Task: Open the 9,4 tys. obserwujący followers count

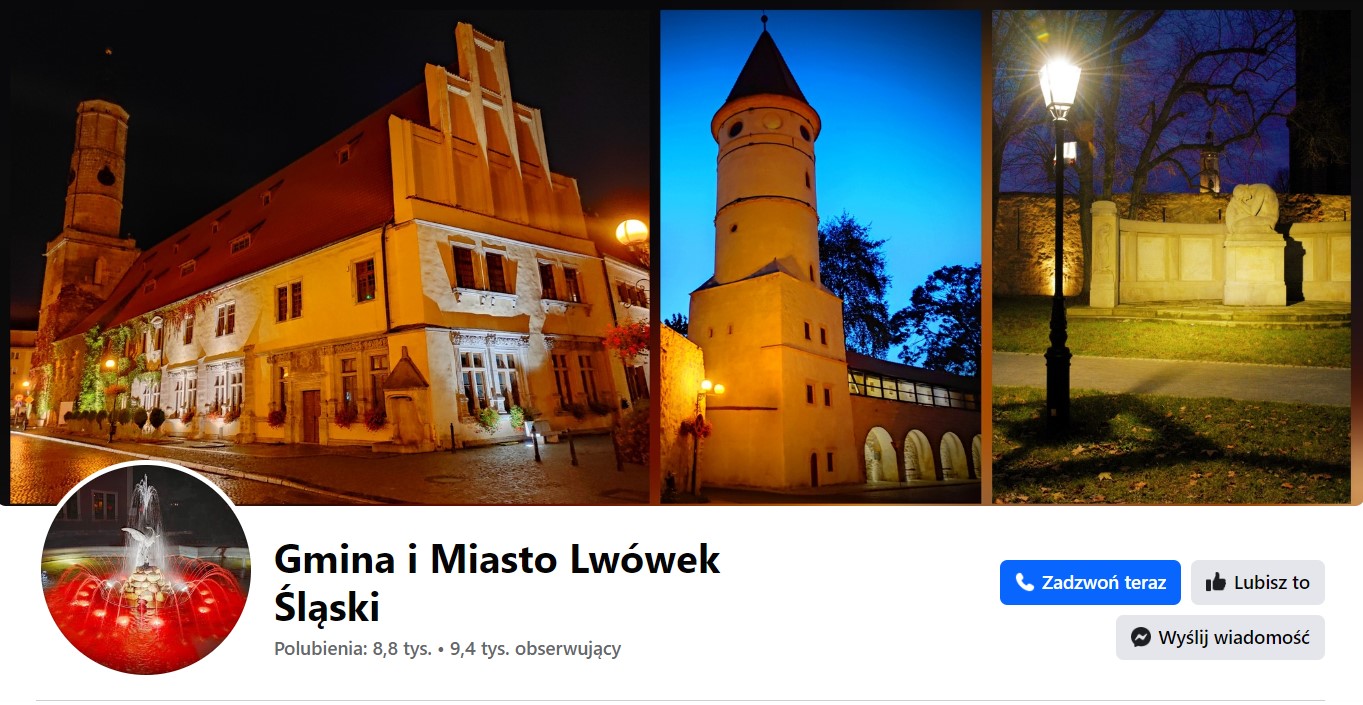Action: click(535, 648)
